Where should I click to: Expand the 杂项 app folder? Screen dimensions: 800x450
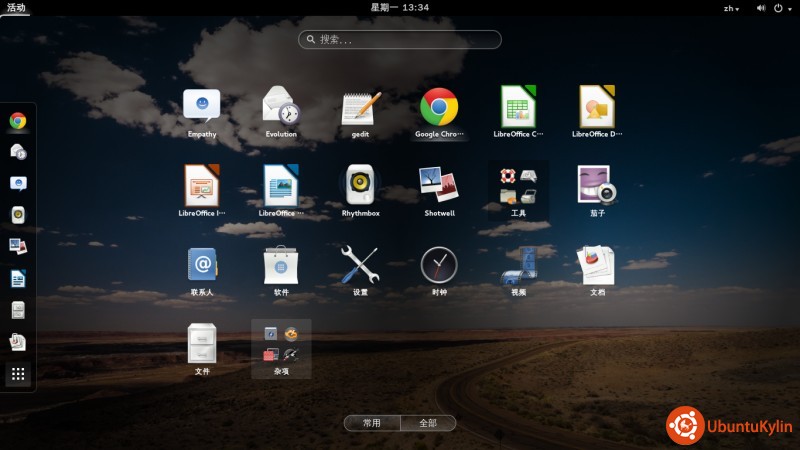pos(281,345)
